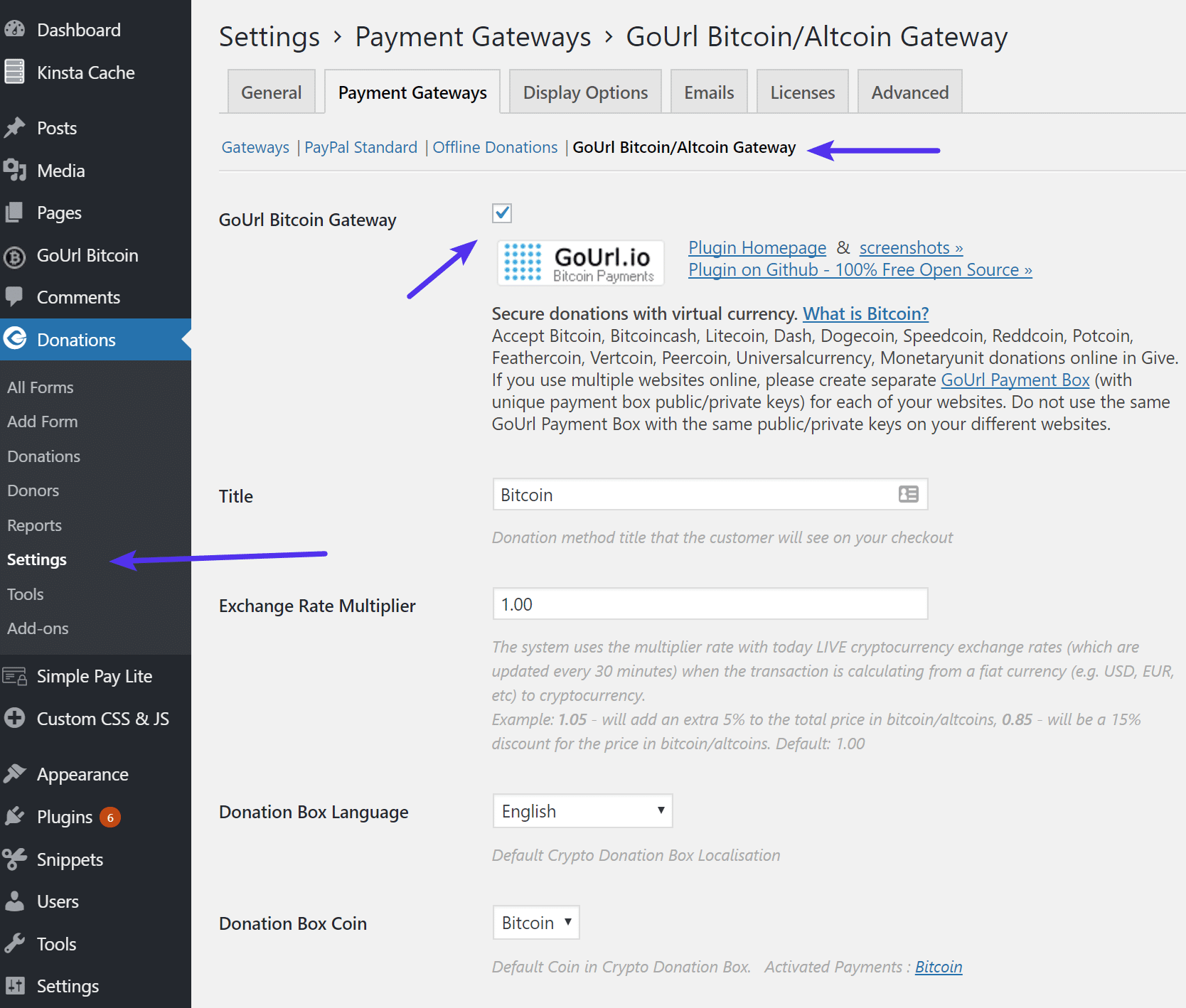Click the Comments speech bubble icon
This screenshot has width=1186, height=1008.
pos(14,297)
